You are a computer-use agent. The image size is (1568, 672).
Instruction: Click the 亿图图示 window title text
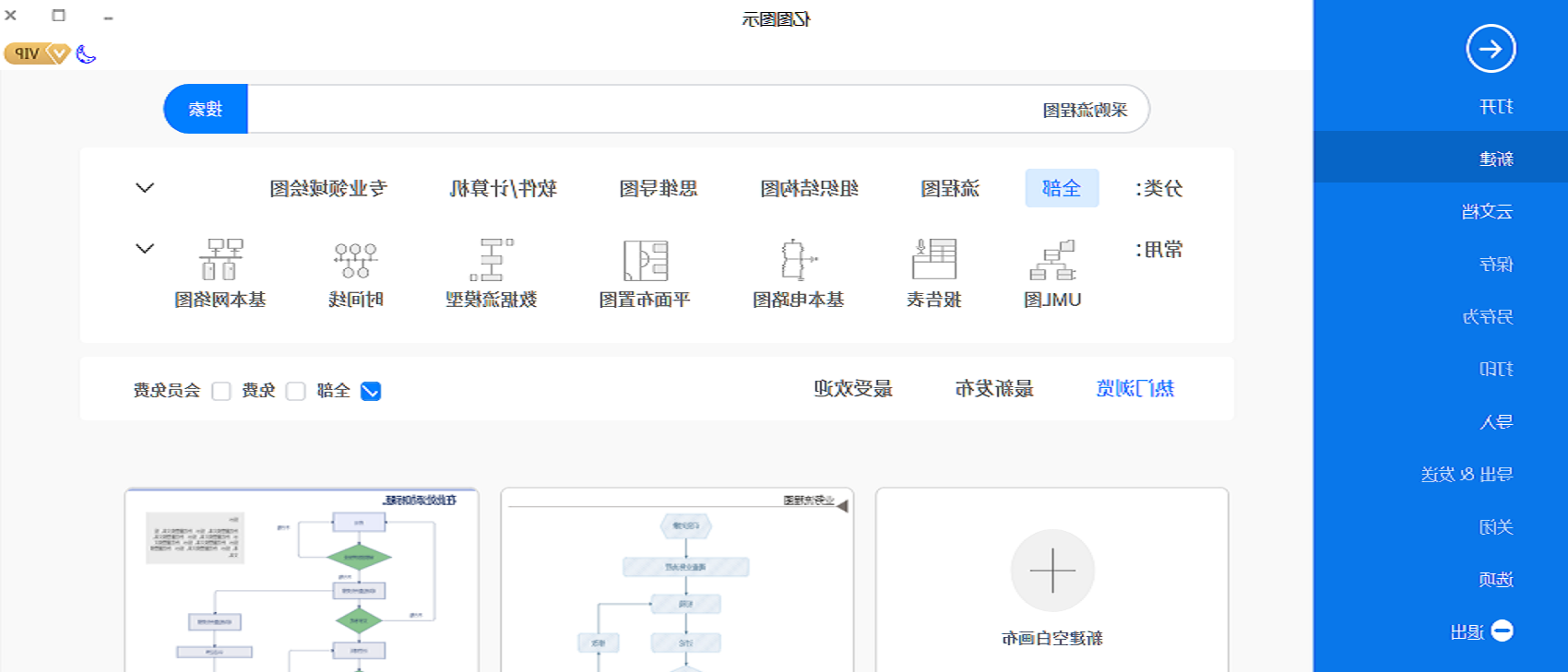776,19
